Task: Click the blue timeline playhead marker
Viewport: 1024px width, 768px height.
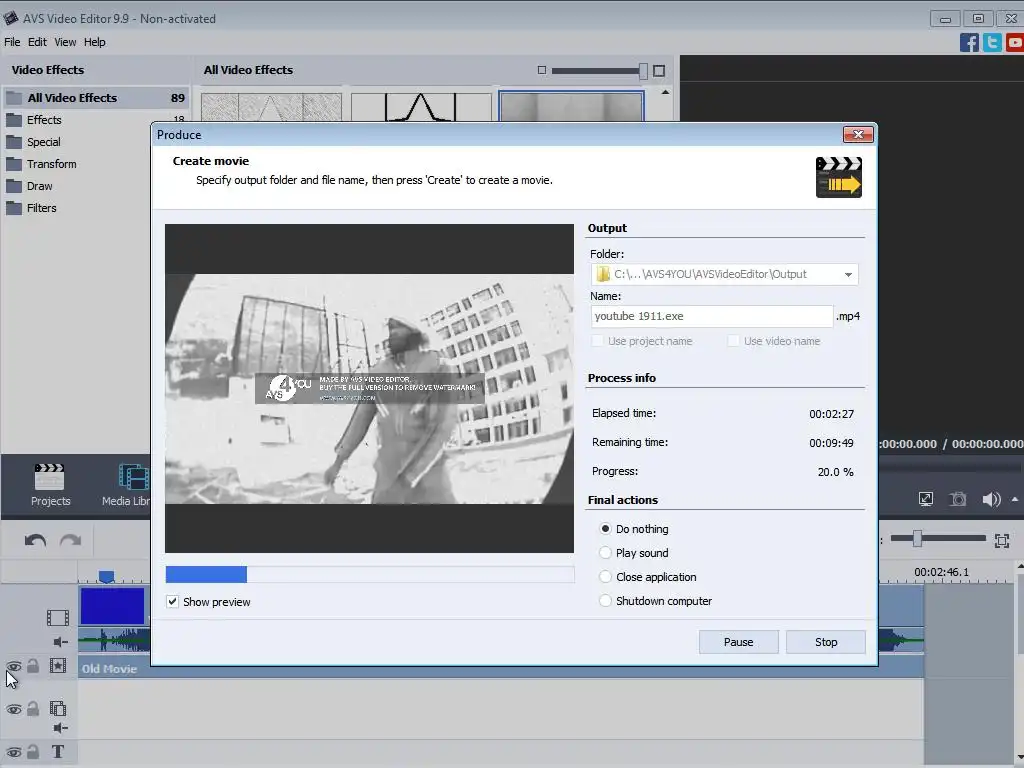Action: click(x=106, y=577)
